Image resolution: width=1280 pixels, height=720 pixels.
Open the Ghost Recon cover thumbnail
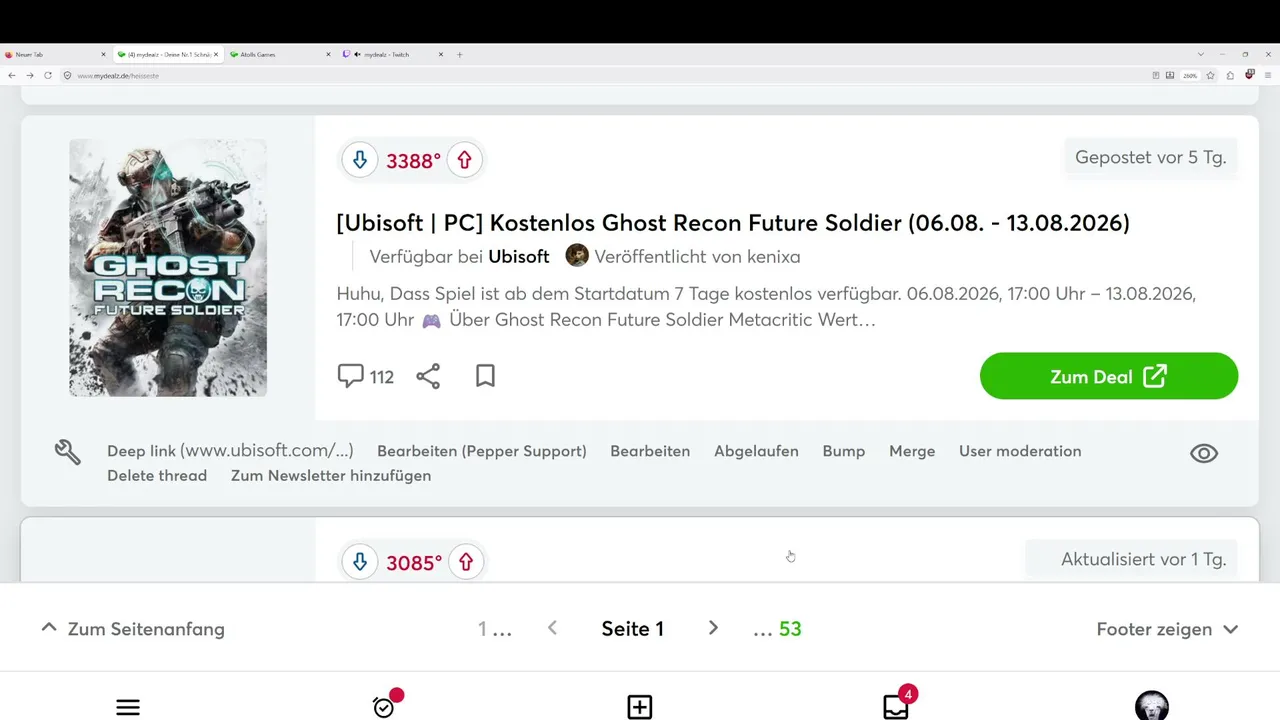[x=168, y=268]
